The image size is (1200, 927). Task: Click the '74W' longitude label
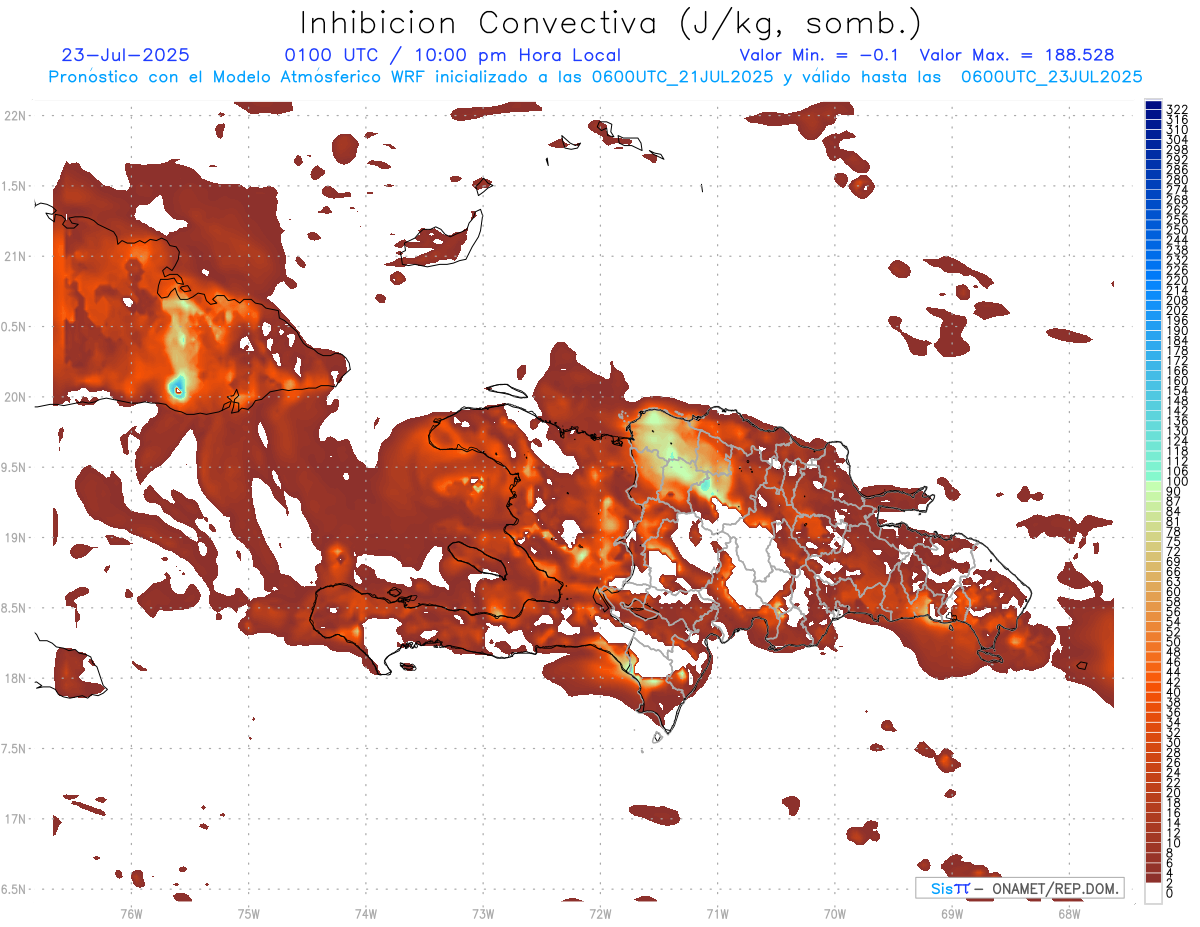[365, 913]
